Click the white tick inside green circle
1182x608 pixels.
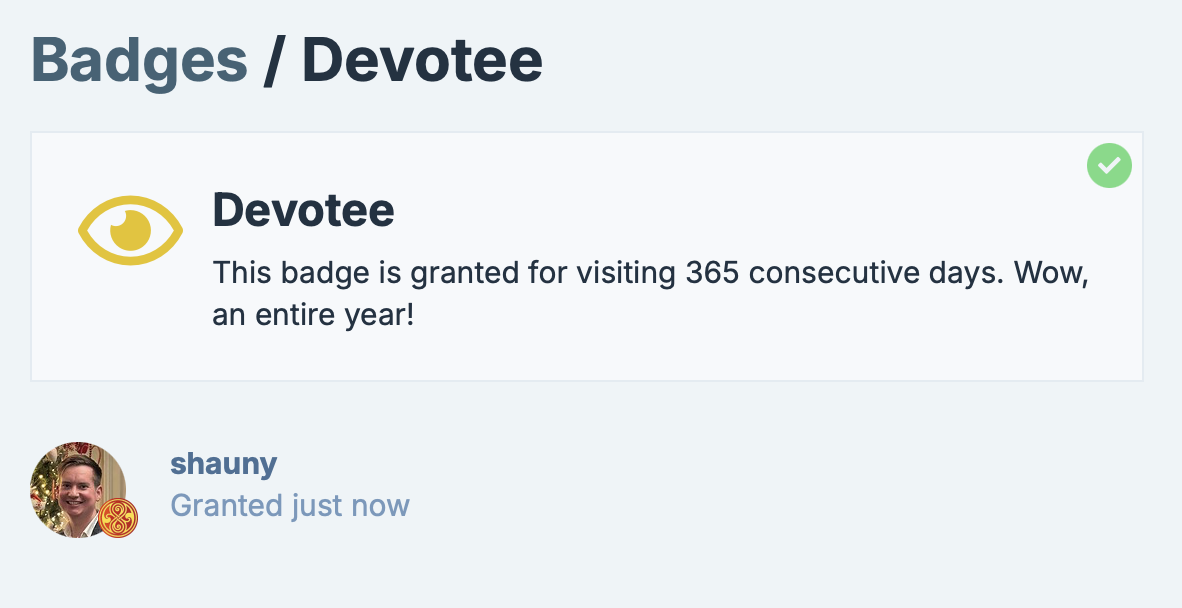coord(1109,165)
